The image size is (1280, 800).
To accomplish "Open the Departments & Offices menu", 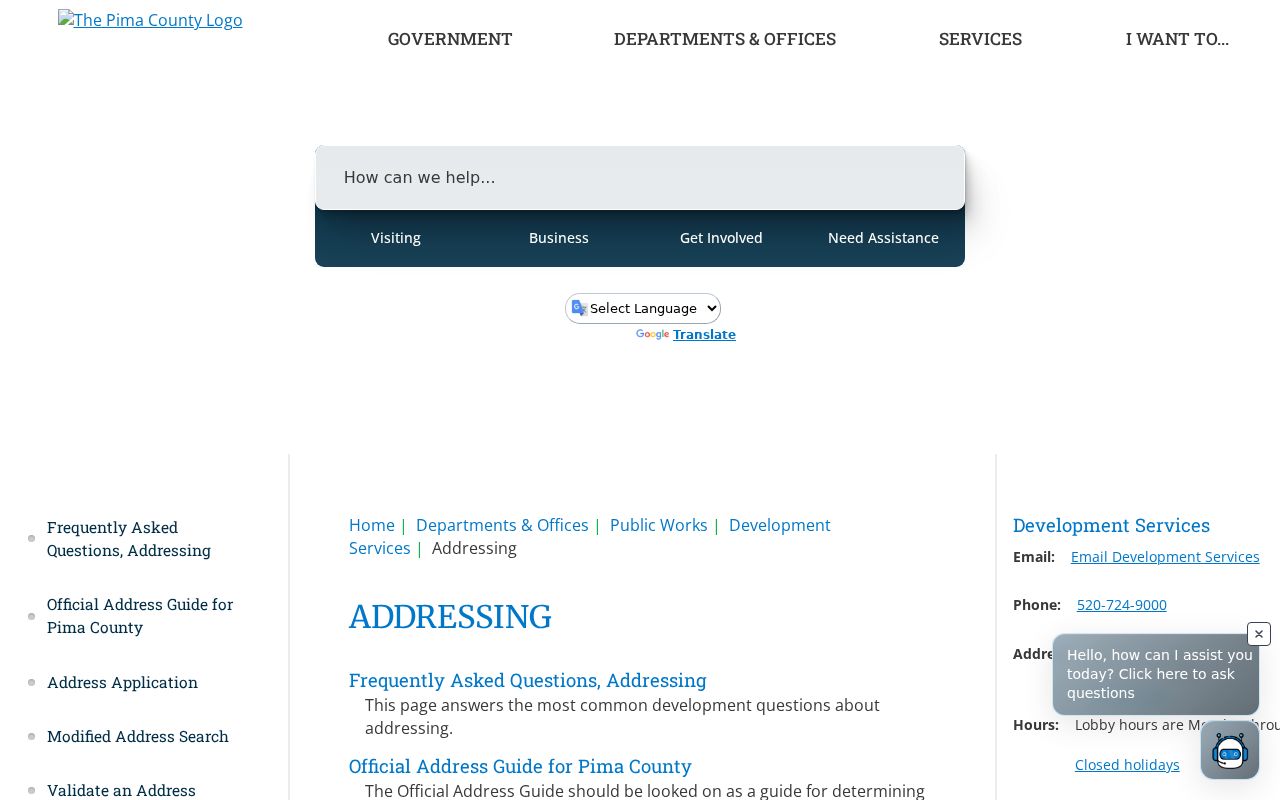I will [x=725, y=39].
